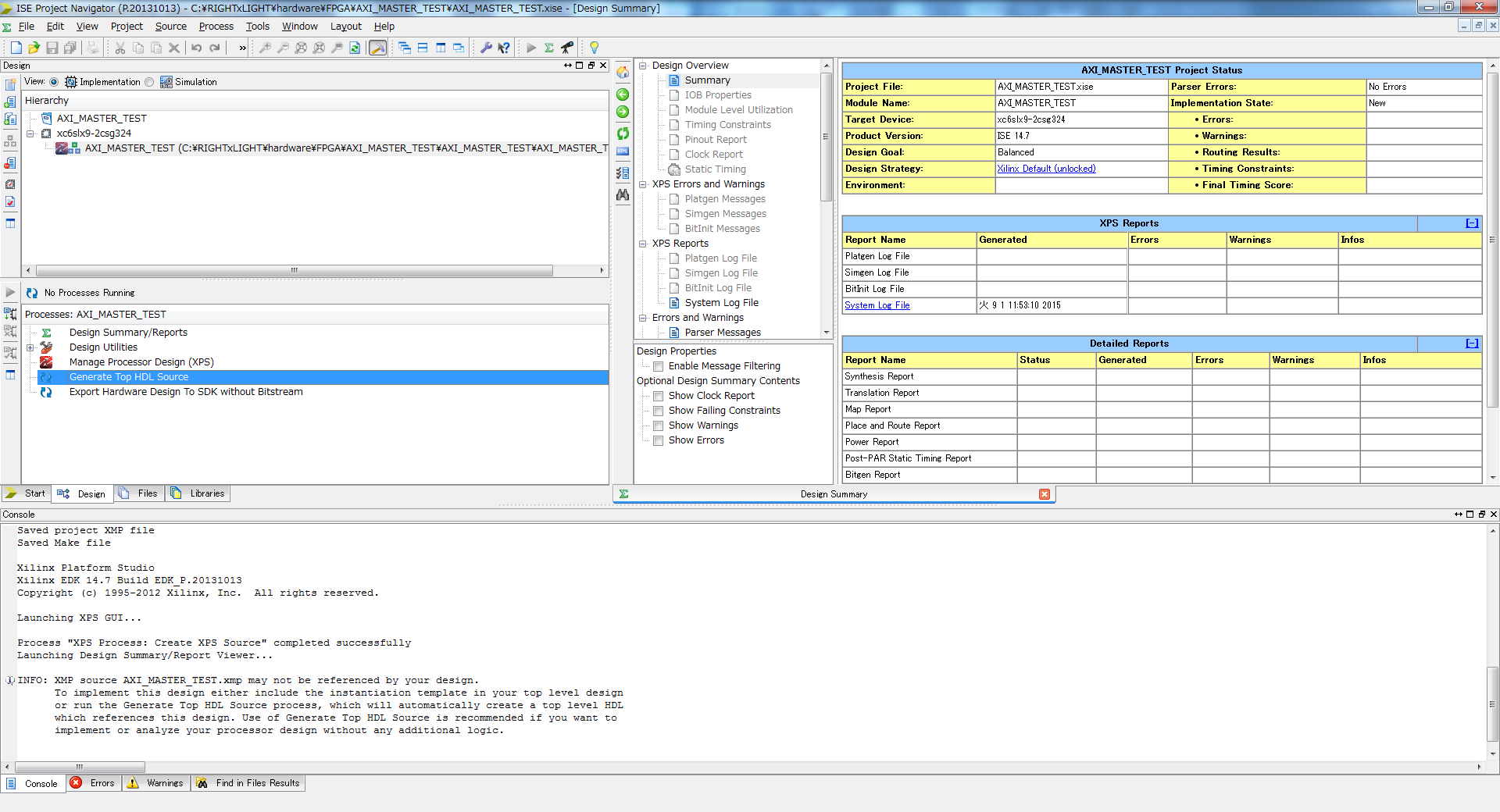The height and width of the screenshot is (812, 1500).
Task: Click the Remove Source icon in Design sidebar
Action: (10, 162)
